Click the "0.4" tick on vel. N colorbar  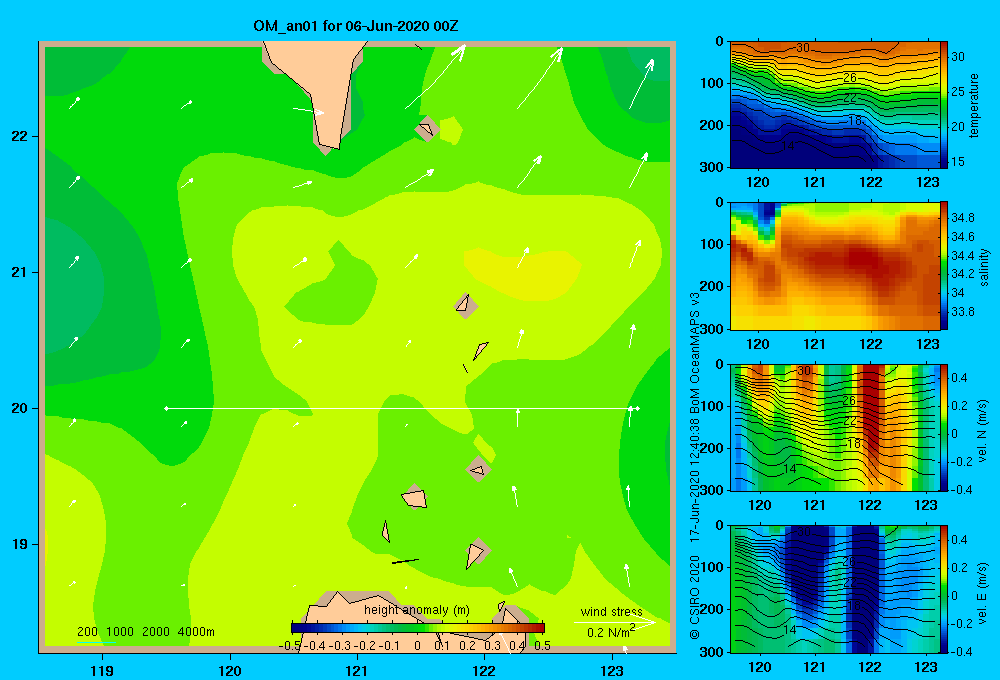pos(959,378)
